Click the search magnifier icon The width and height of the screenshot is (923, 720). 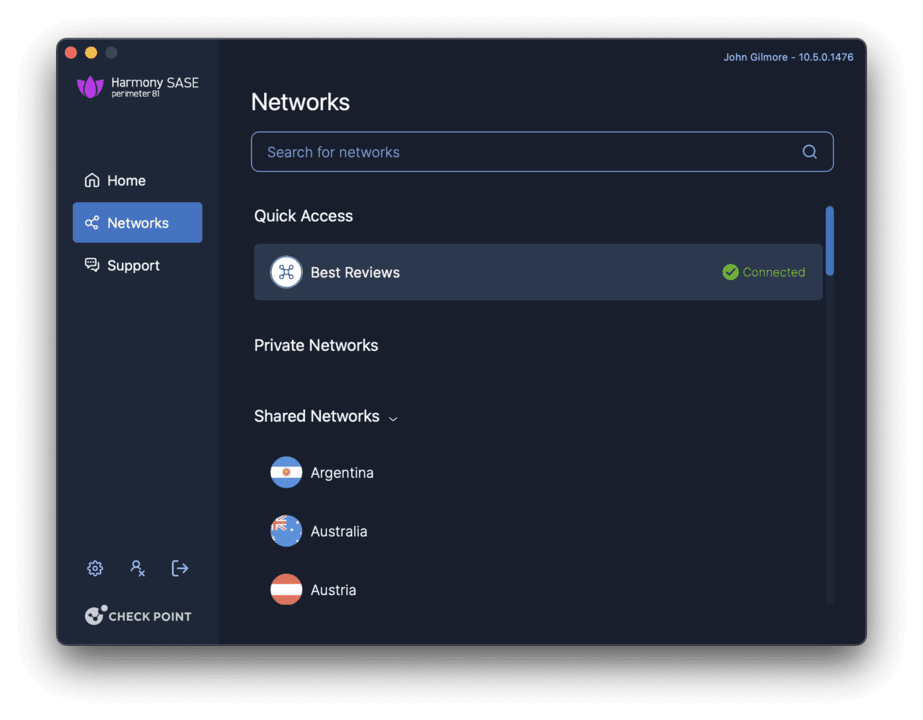[x=809, y=151]
